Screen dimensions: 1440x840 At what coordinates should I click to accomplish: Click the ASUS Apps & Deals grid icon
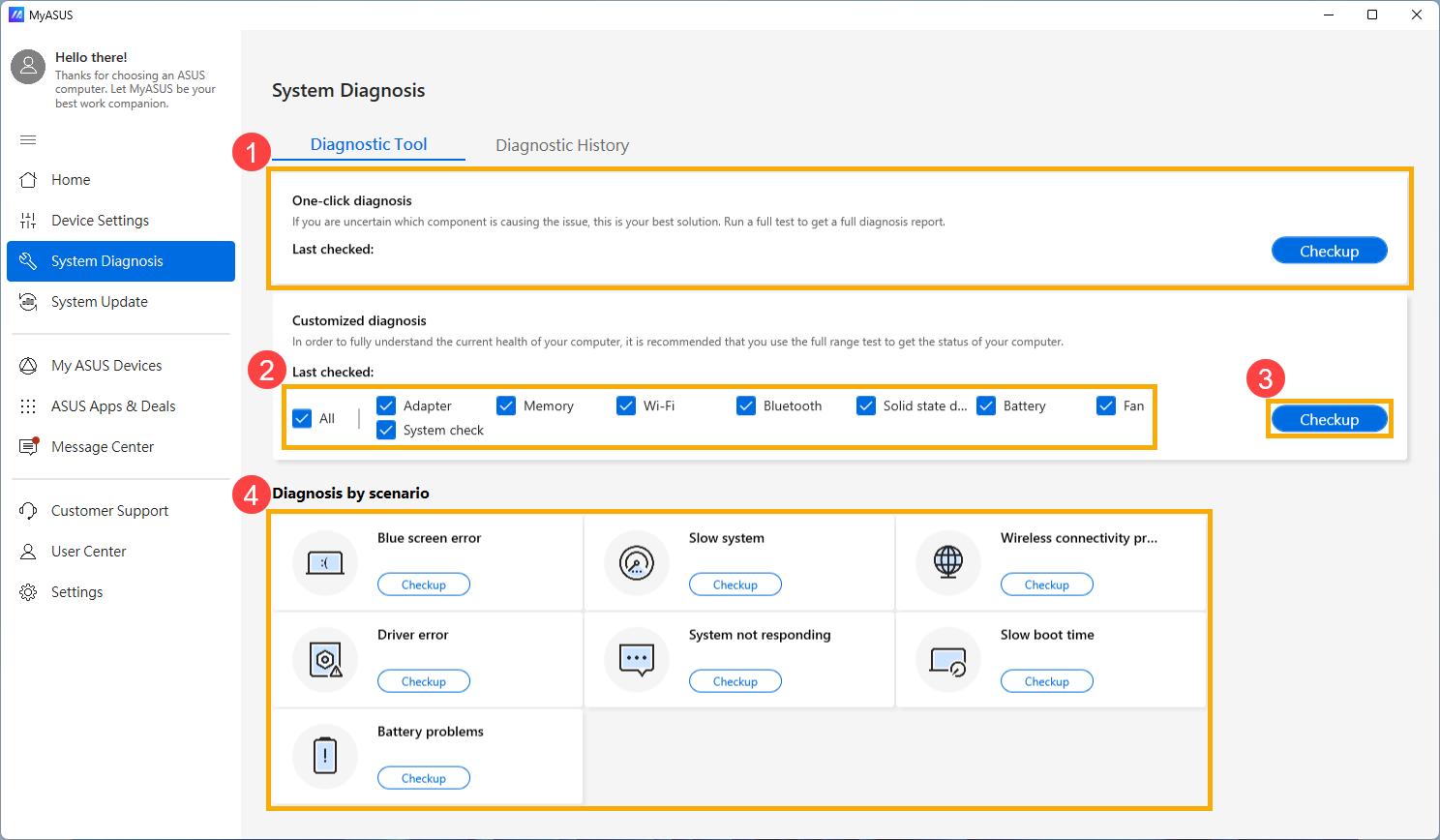tap(28, 406)
